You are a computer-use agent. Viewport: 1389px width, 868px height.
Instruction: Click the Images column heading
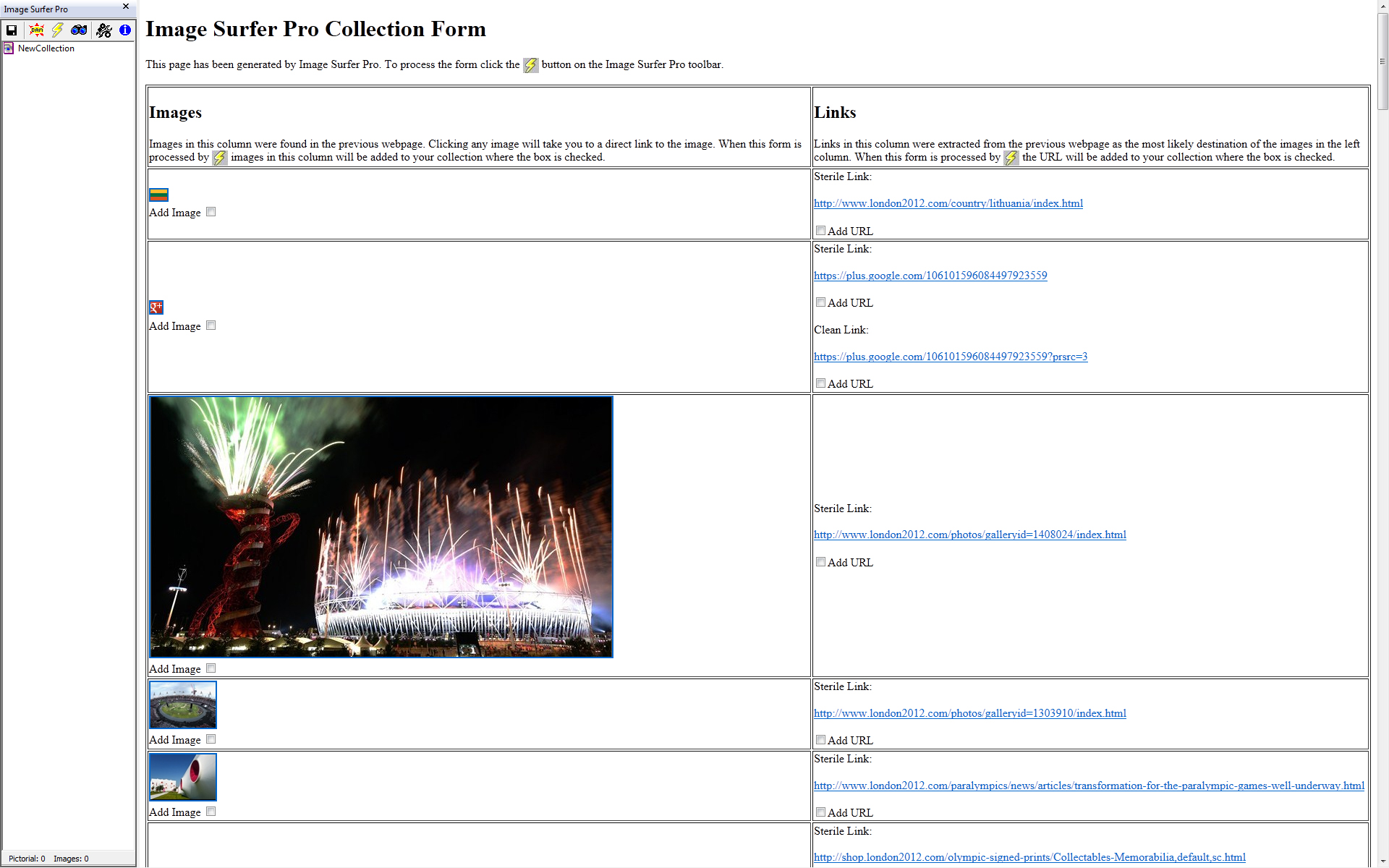(175, 113)
